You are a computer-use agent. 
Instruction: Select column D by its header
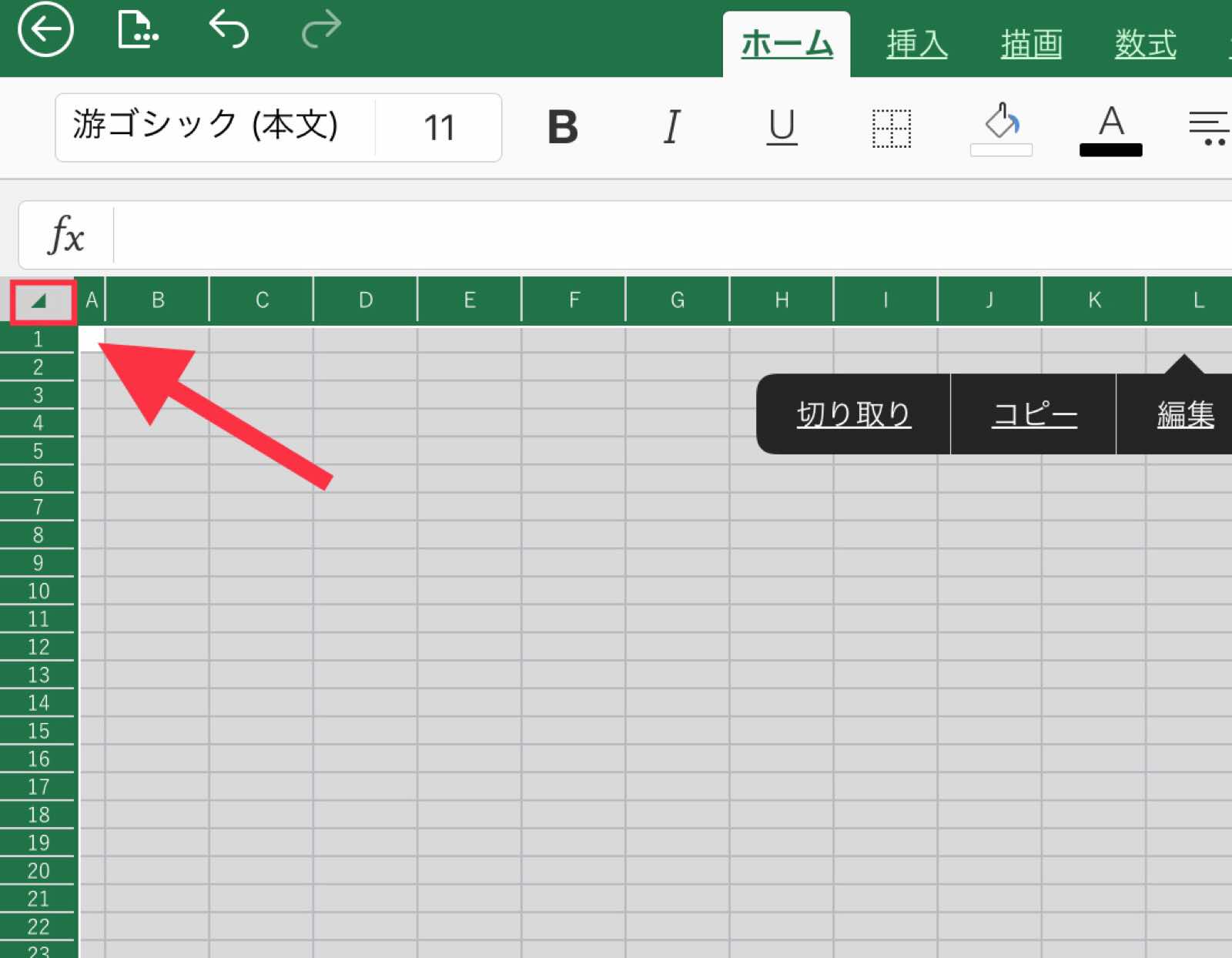[x=365, y=300]
